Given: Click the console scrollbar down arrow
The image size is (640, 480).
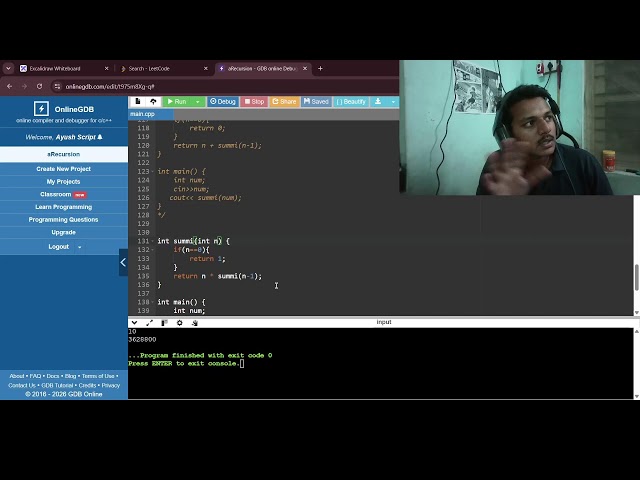Looking at the screenshot, I should (x=636, y=396).
